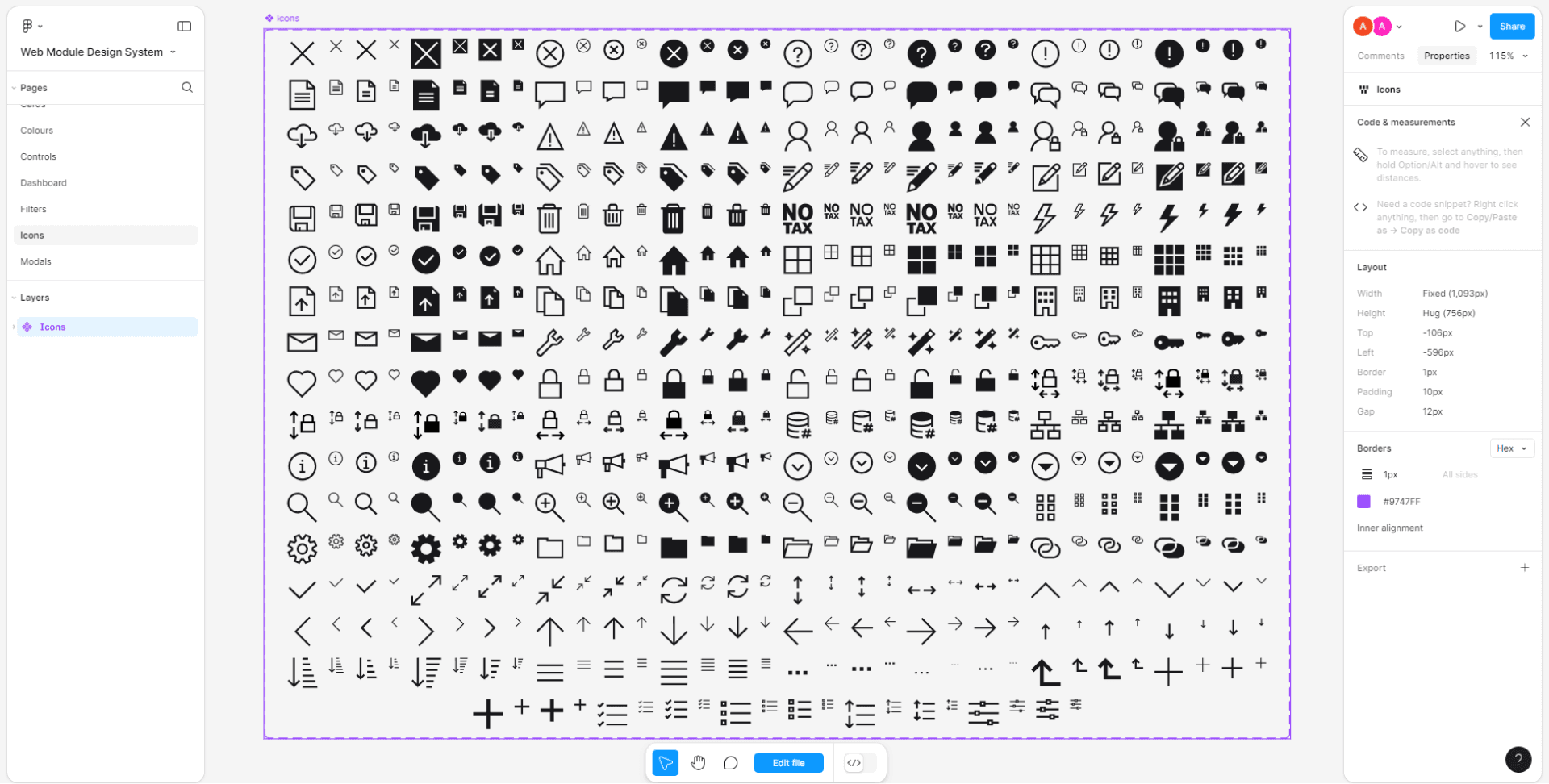Open Pages search with the magnifier icon

pyautogui.click(x=186, y=87)
